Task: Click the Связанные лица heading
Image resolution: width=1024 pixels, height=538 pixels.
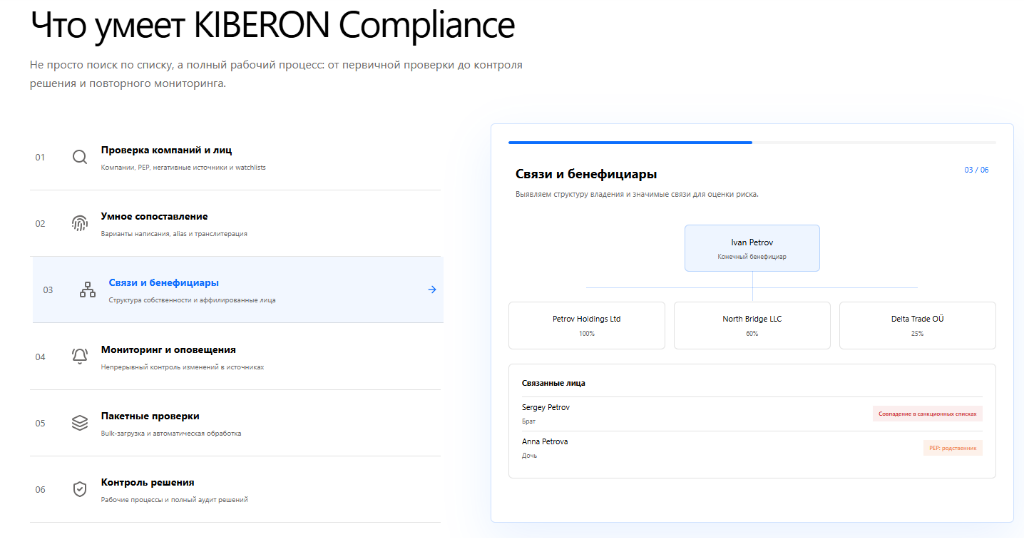Action: (x=553, y=383)
